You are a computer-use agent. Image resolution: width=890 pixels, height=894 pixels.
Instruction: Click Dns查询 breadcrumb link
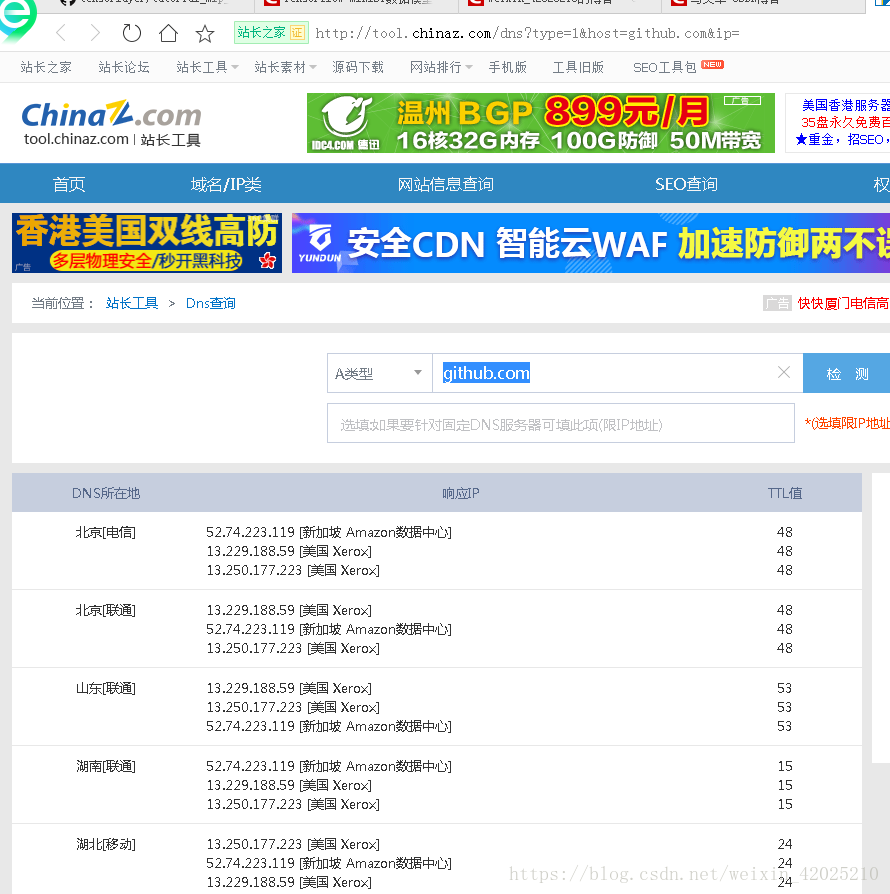(210, 303)
